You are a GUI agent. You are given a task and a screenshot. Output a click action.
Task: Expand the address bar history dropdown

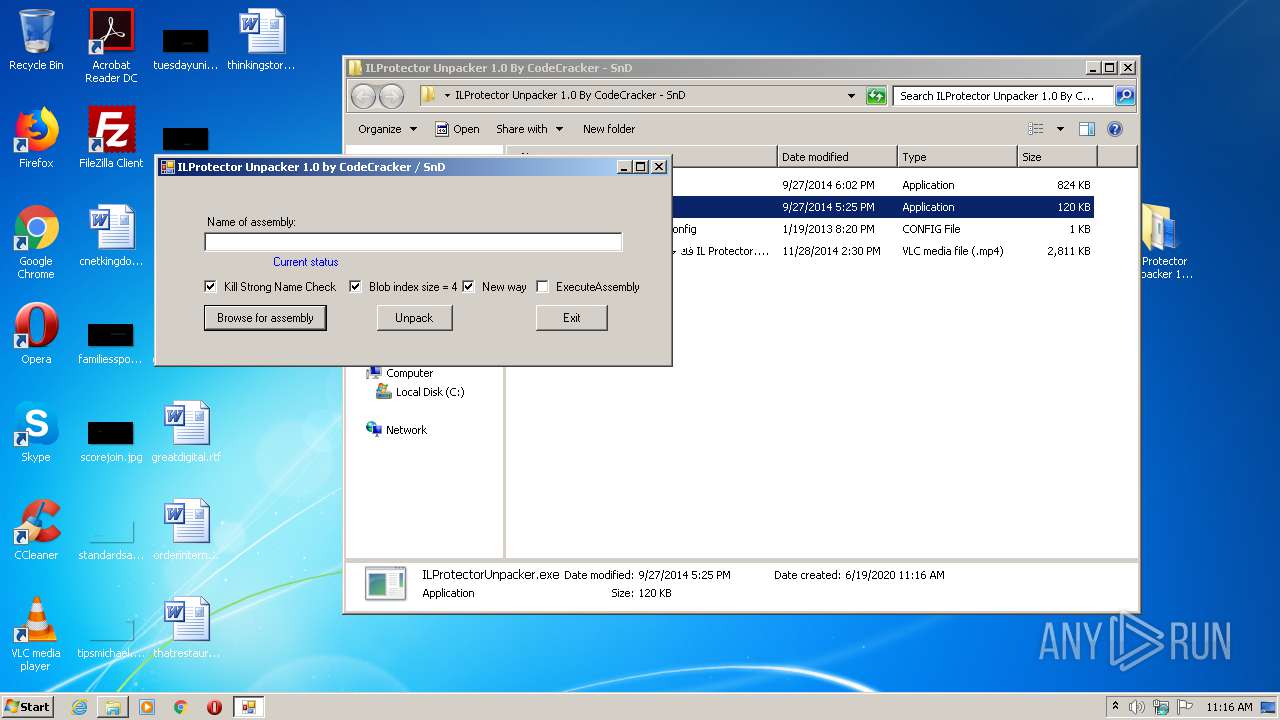click(x=851, y=96)
